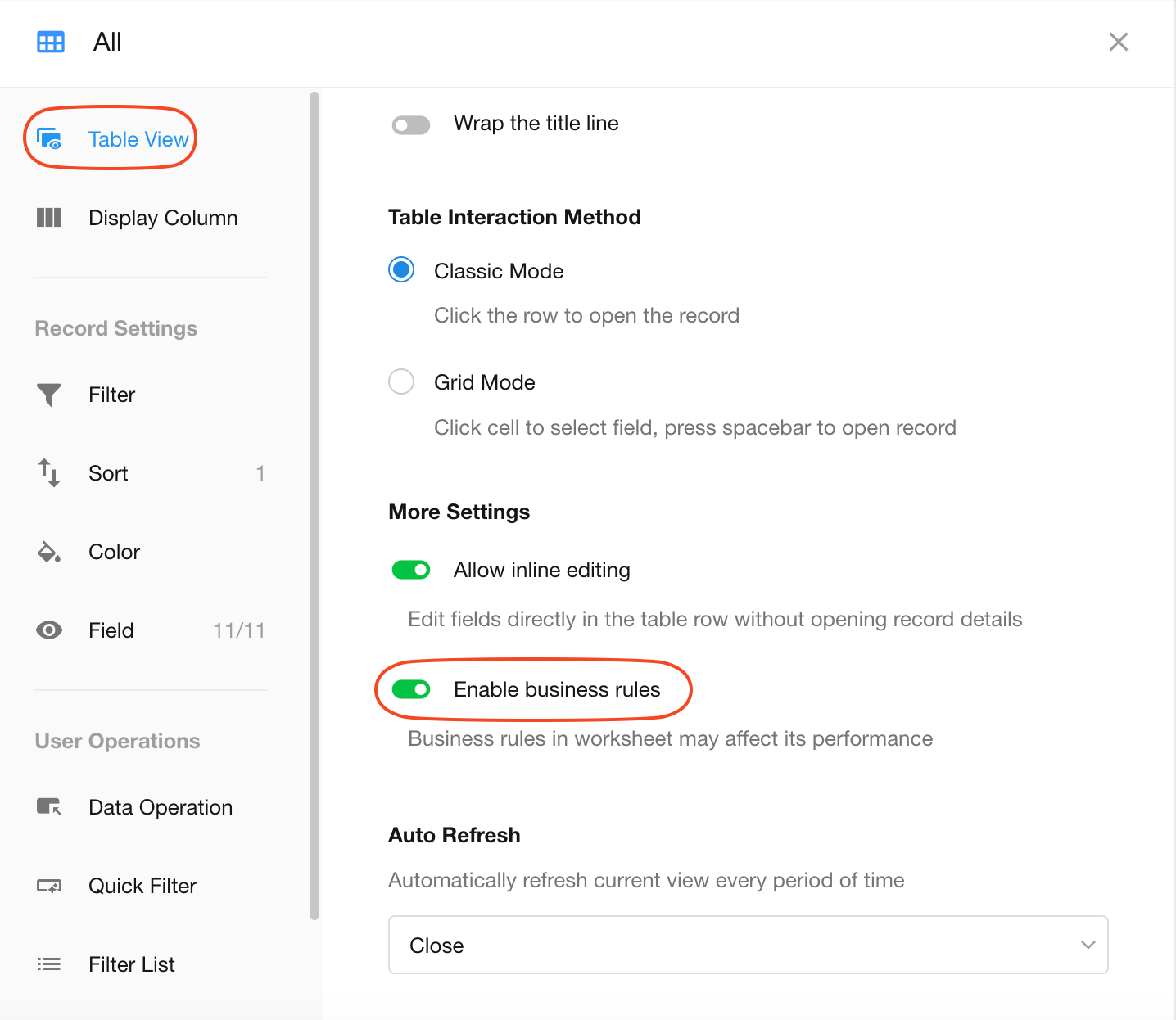Screen dimensions: 1176x1020
Task: Select the Grid Mode radio button
Action: click(x=401, y=381)
